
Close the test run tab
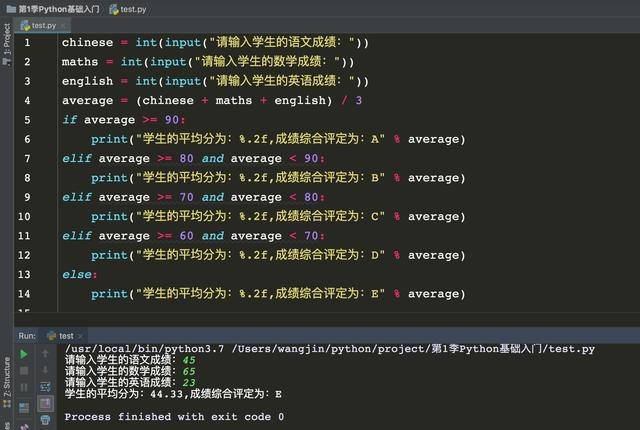tap(80, 336)
